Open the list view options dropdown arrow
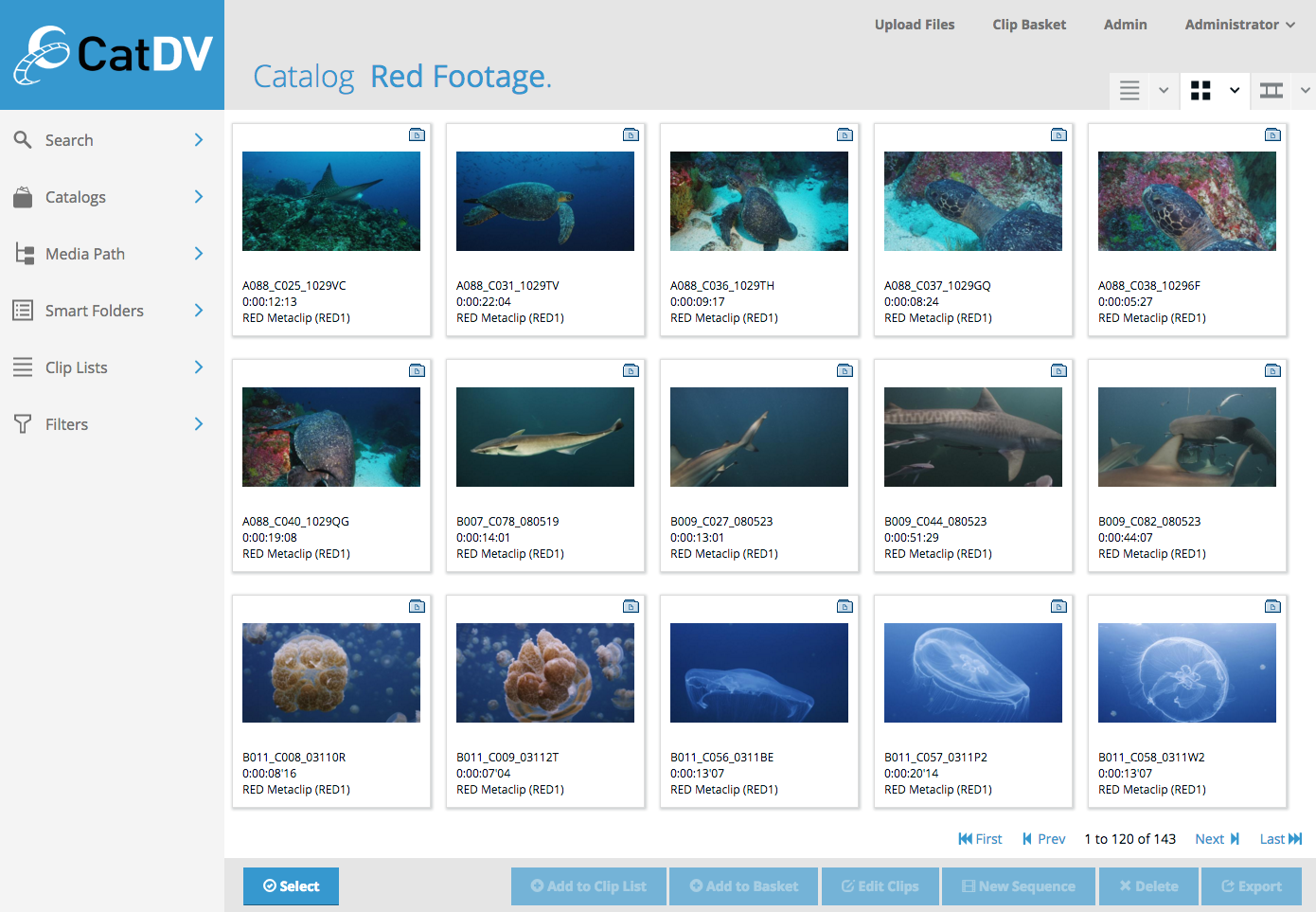Viewport: 1316px width, 912px height. click(x=1164, y=91)
